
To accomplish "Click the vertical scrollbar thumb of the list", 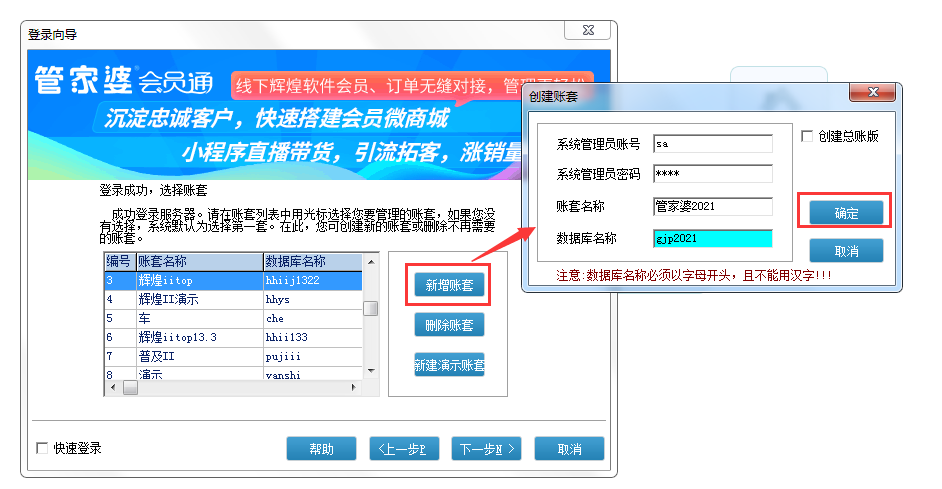I will (x=371, y=308).
